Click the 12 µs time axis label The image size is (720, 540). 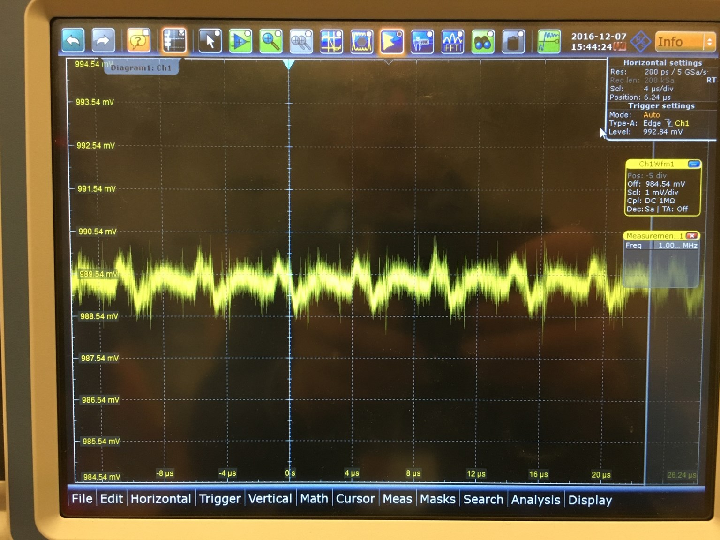476,474
